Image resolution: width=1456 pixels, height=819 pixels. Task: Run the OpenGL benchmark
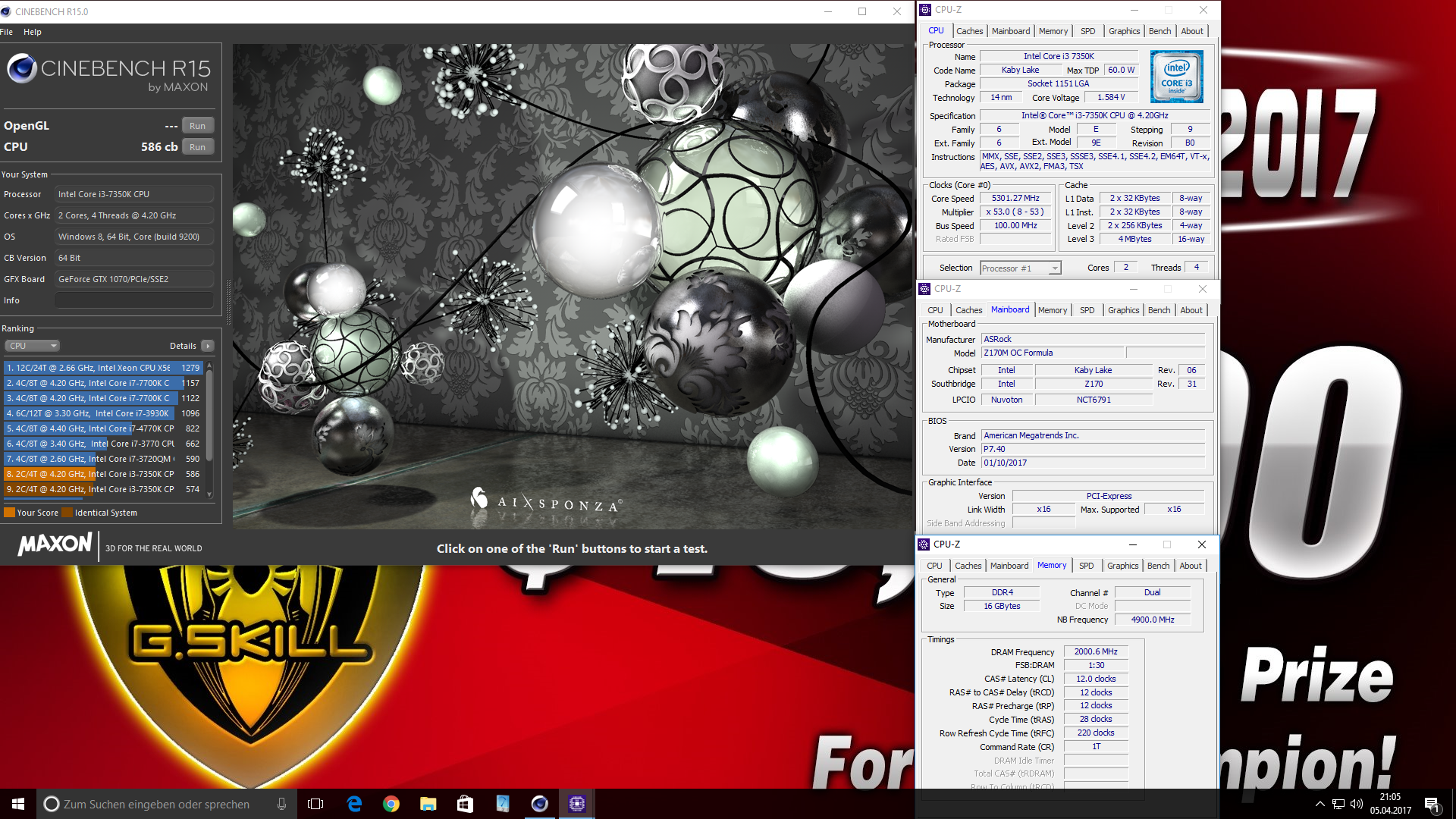(198, 126)
